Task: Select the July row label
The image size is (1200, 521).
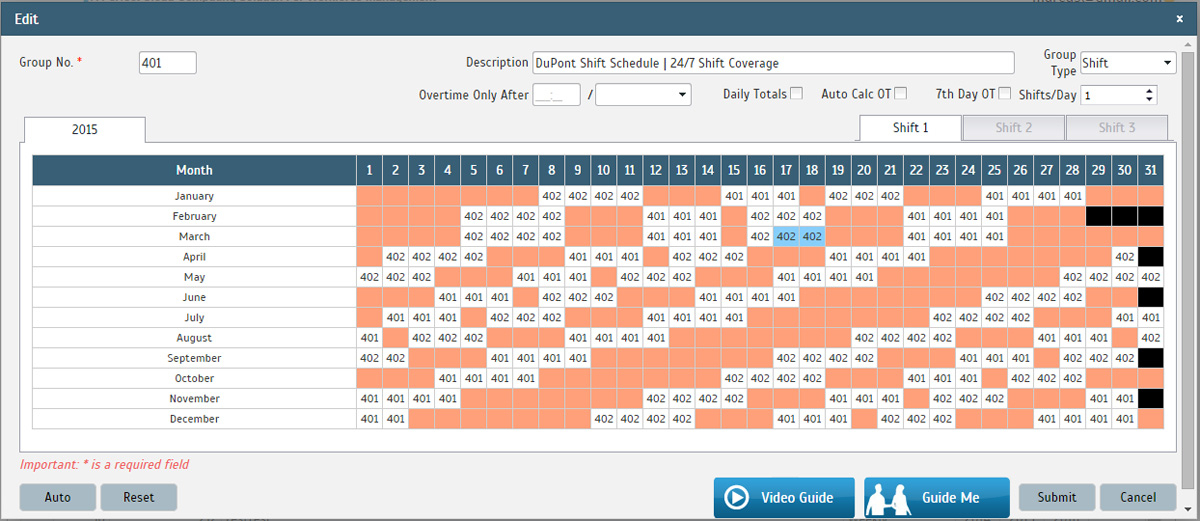Action: point(195,318)
